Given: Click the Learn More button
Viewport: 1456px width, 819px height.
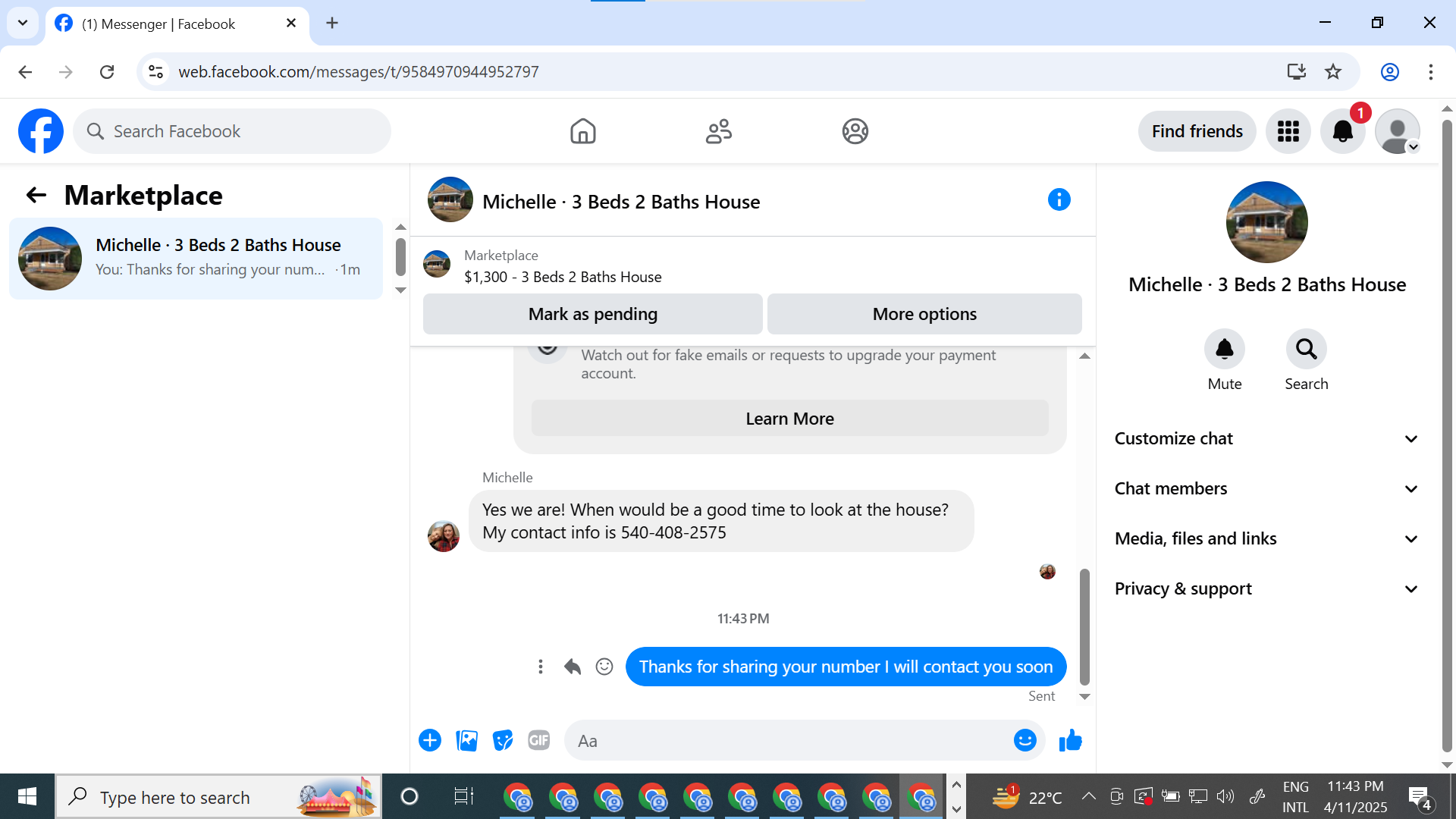Looking at the screenshot, I should point(789,419).
